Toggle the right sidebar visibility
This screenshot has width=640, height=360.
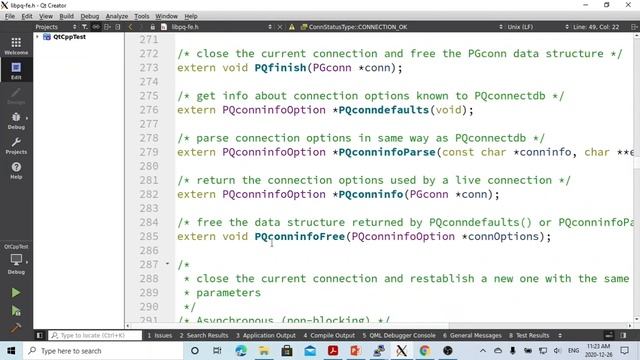tap(623, 336)
